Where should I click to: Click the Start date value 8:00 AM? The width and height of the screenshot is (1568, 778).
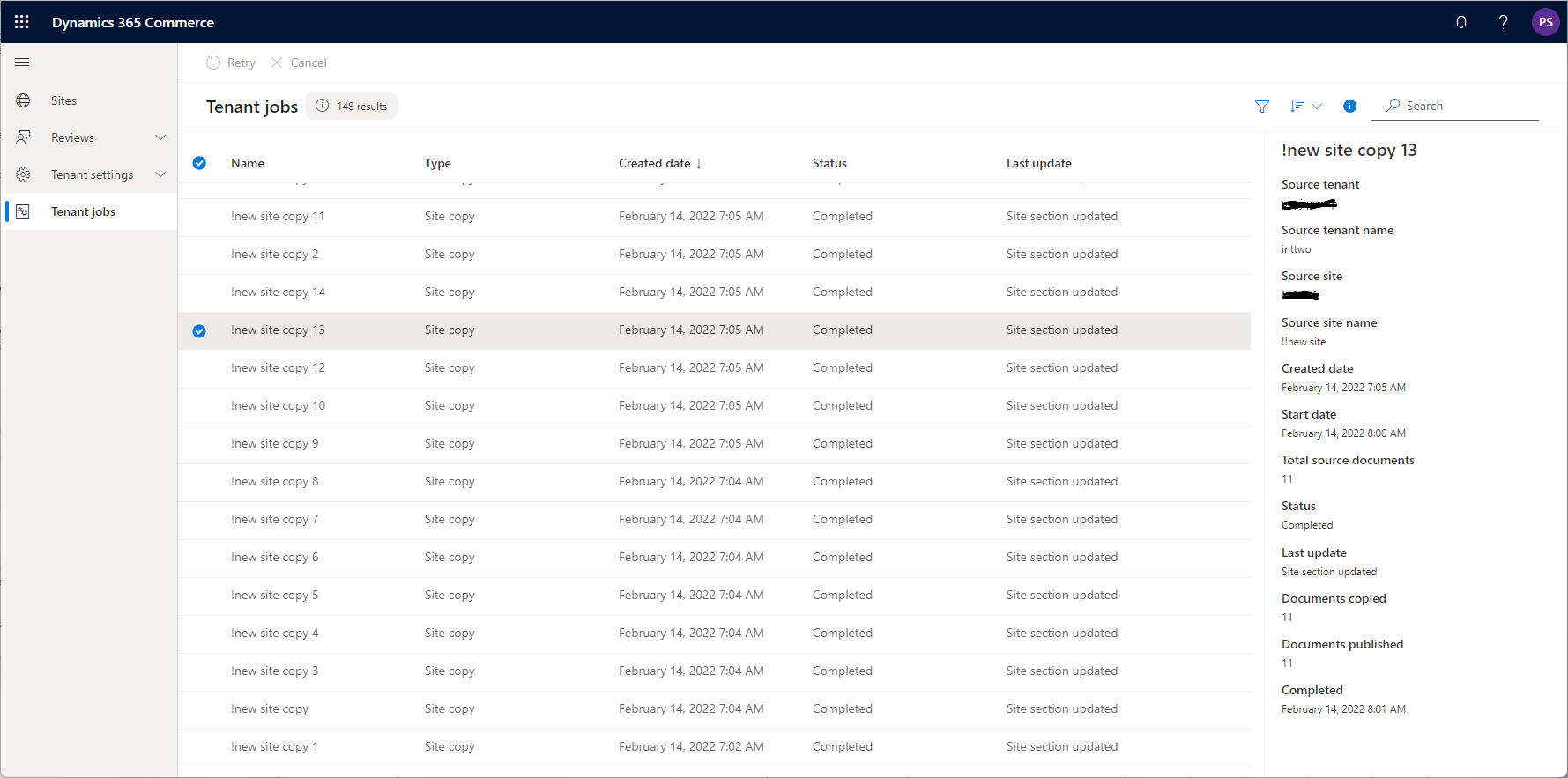[1343, 433]
